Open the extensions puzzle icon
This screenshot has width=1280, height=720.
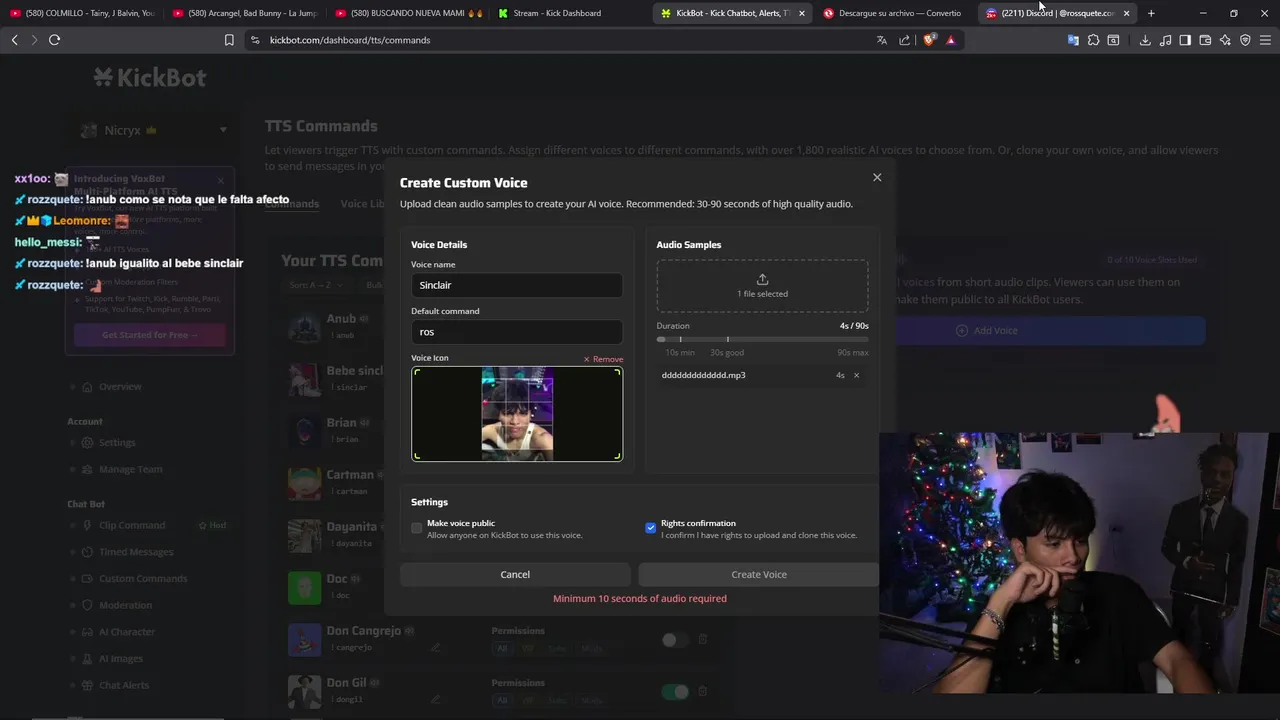1093,40
